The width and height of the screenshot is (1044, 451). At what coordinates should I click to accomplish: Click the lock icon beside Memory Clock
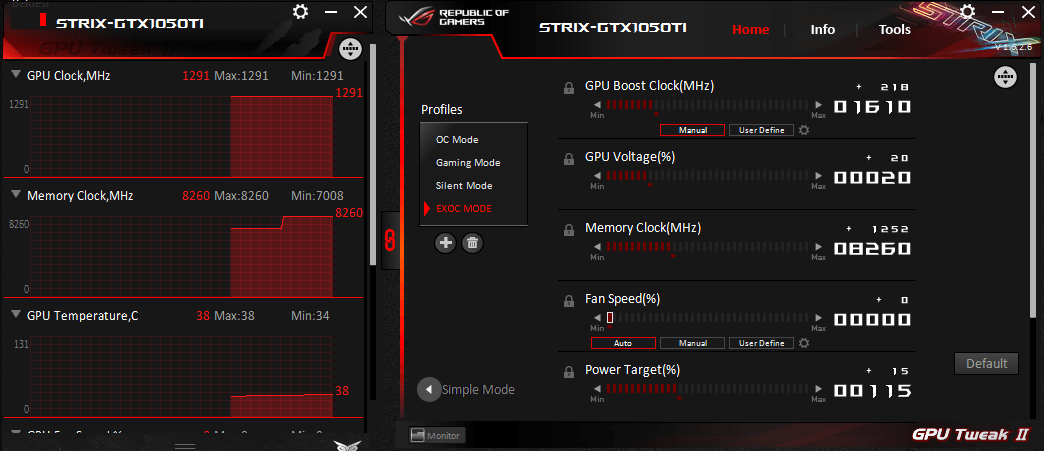click(x=569, y=230)
